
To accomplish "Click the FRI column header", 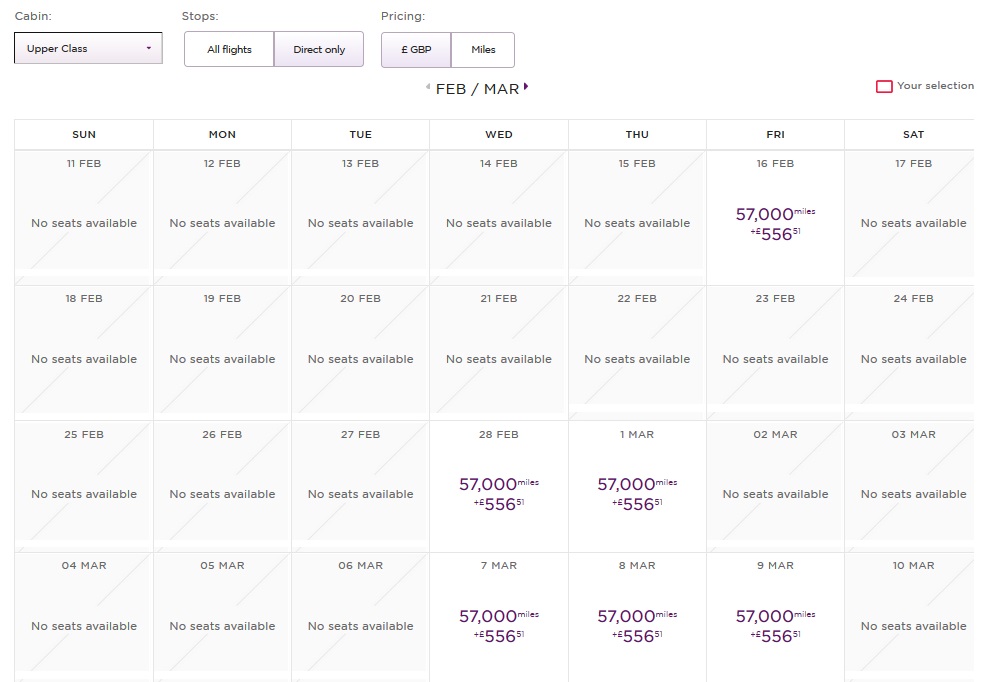I will pos(775,134).
